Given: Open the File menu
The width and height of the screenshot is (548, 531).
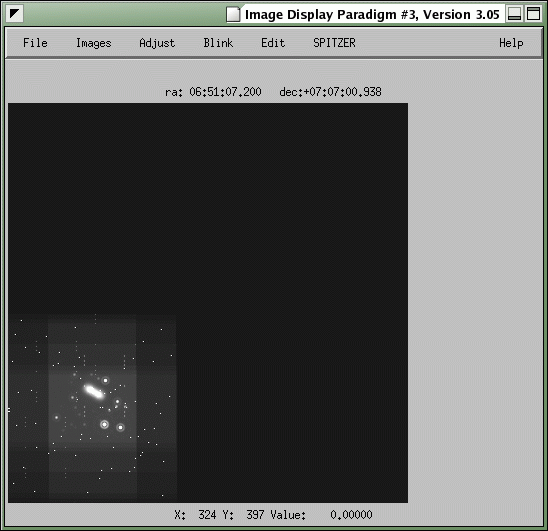Looking at the screenshot, I should coord(35,43).
